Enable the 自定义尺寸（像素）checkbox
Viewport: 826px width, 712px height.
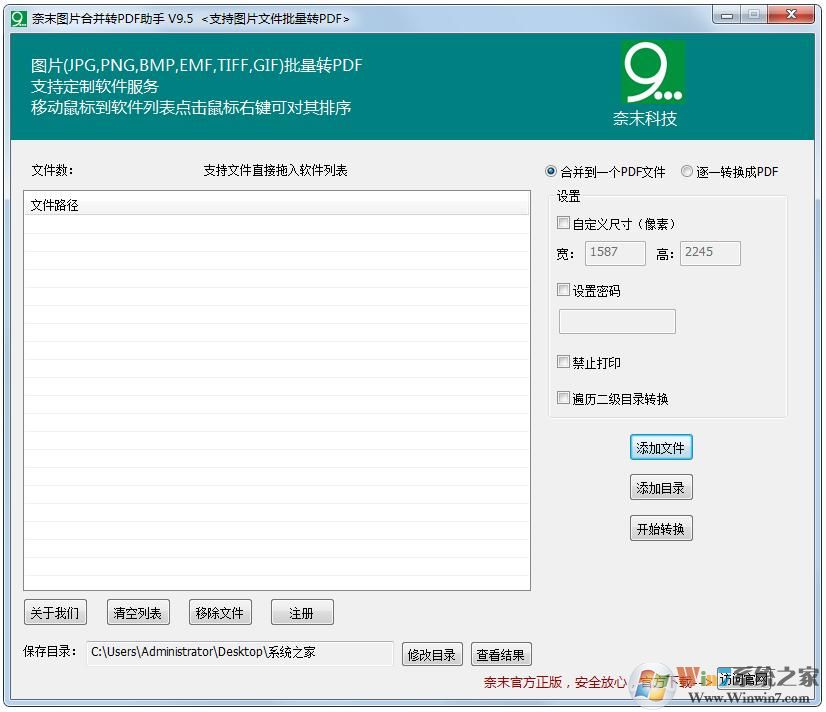coord(563,223)
